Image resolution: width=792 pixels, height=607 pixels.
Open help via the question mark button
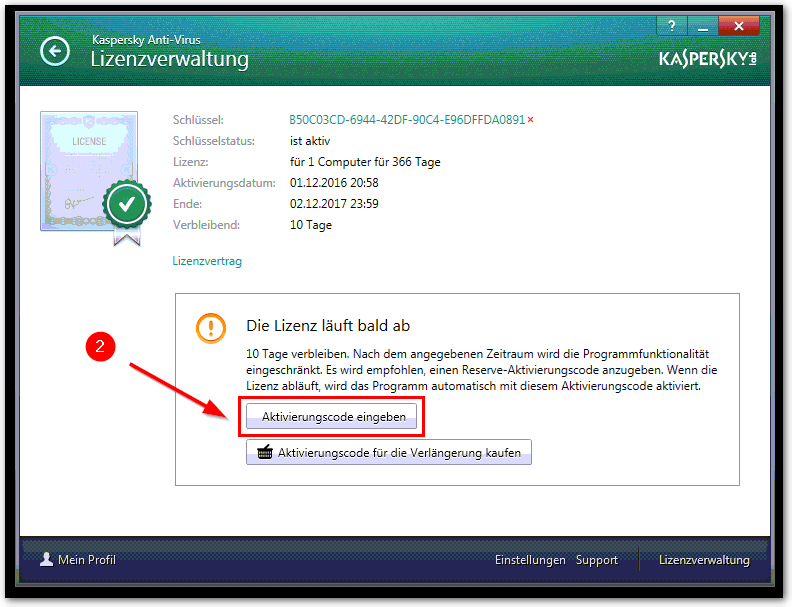[672, 26]
